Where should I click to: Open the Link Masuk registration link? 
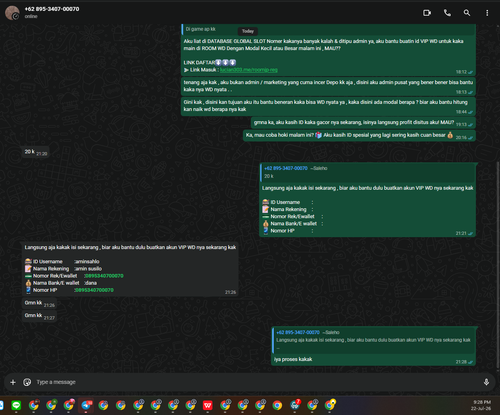click(249, 70)
